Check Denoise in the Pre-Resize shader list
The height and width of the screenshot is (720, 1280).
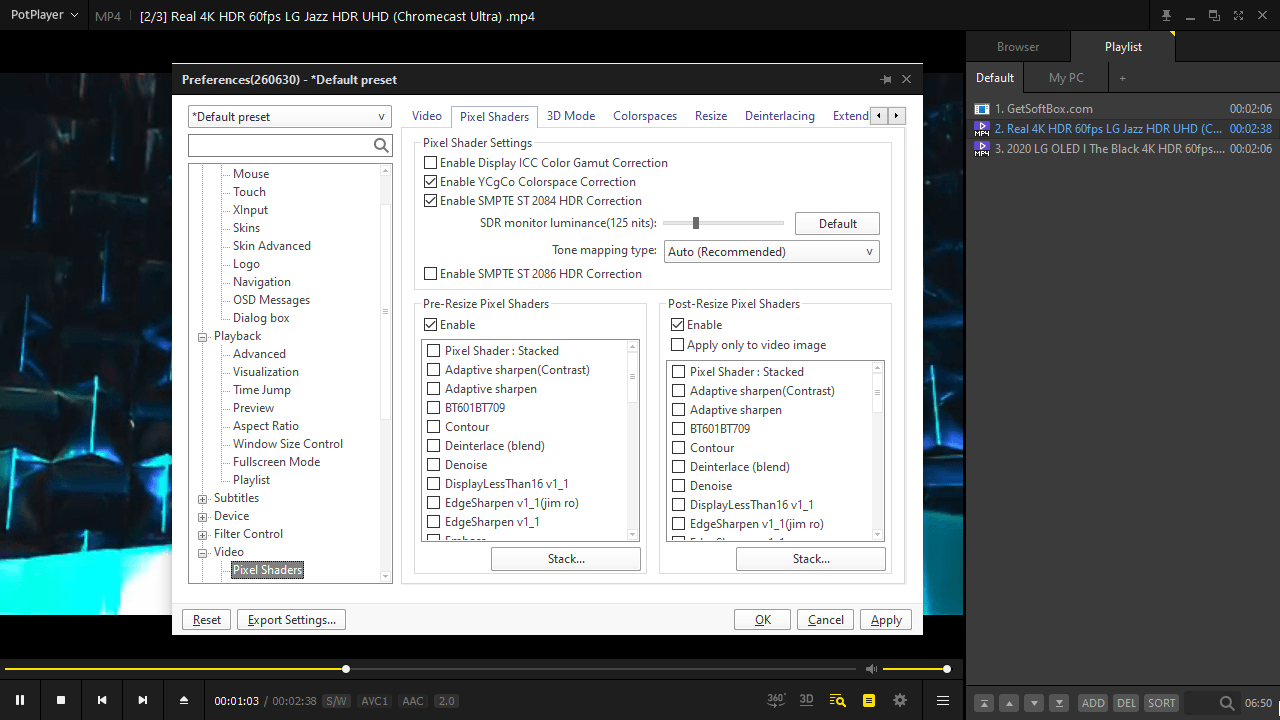tap(434, 465)
